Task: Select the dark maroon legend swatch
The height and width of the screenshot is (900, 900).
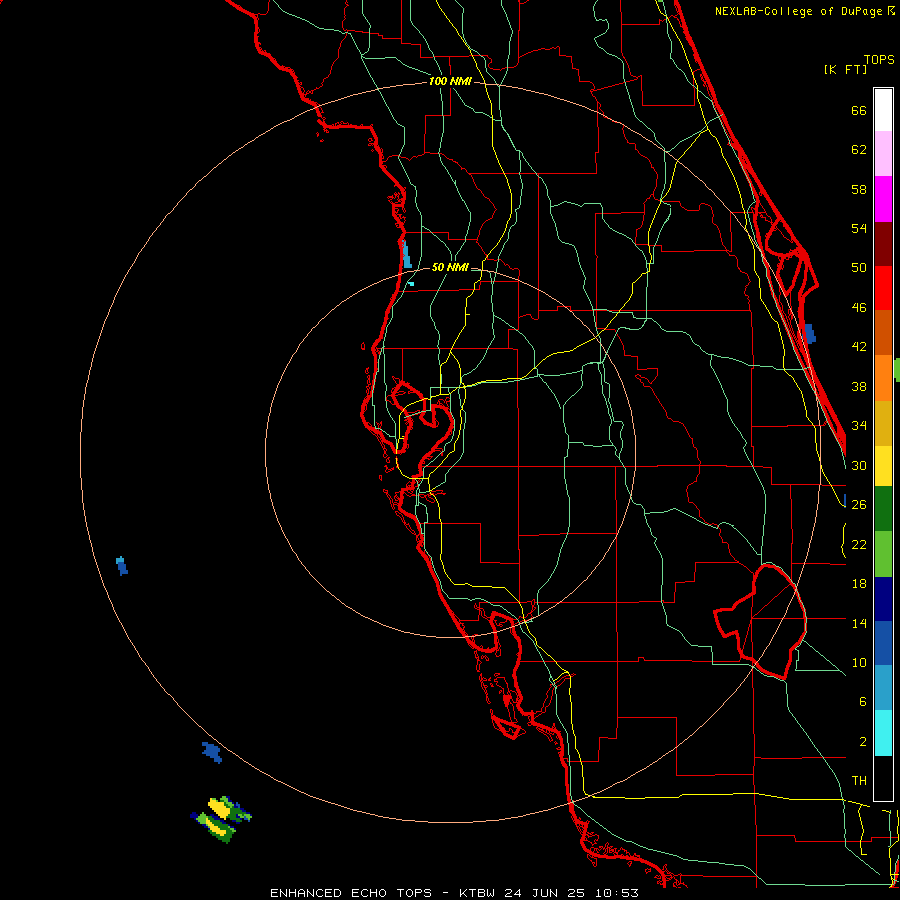Action: coord(883,243)
